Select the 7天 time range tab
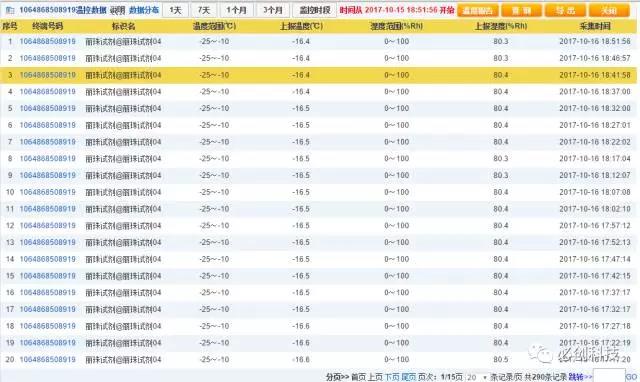 [x=204, y=10]
